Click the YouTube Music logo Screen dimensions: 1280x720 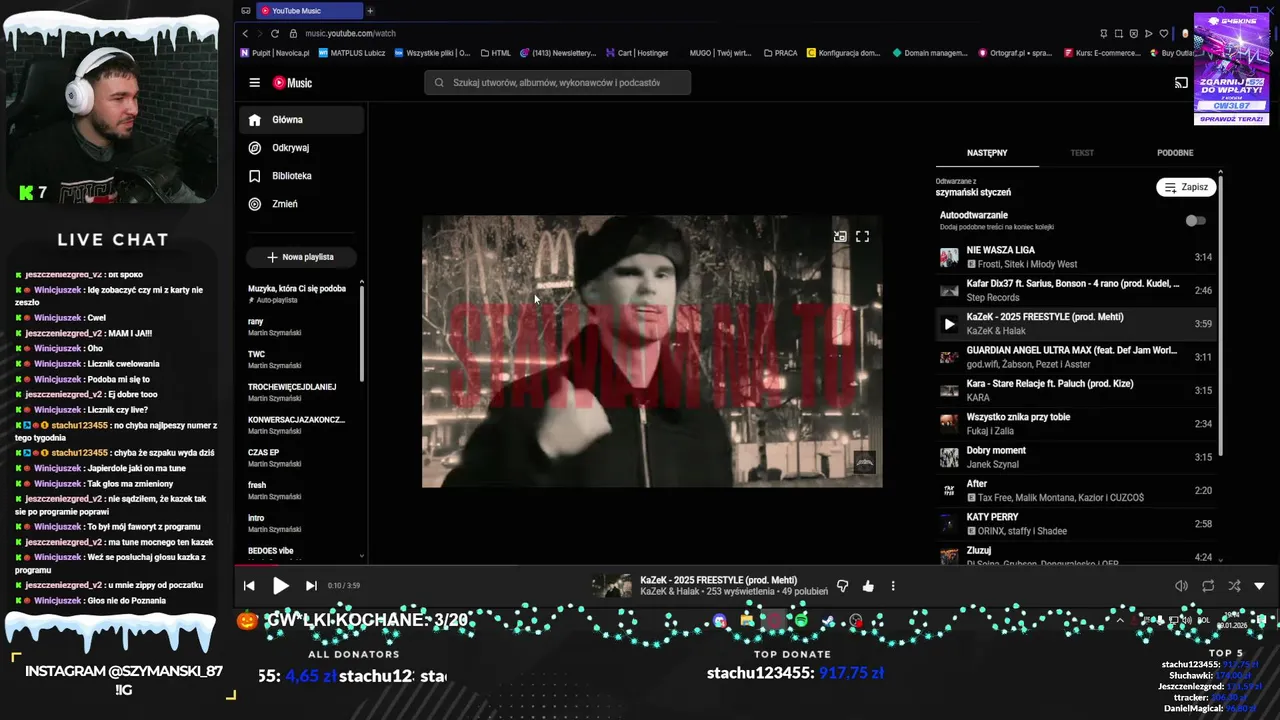coord(292,83)
